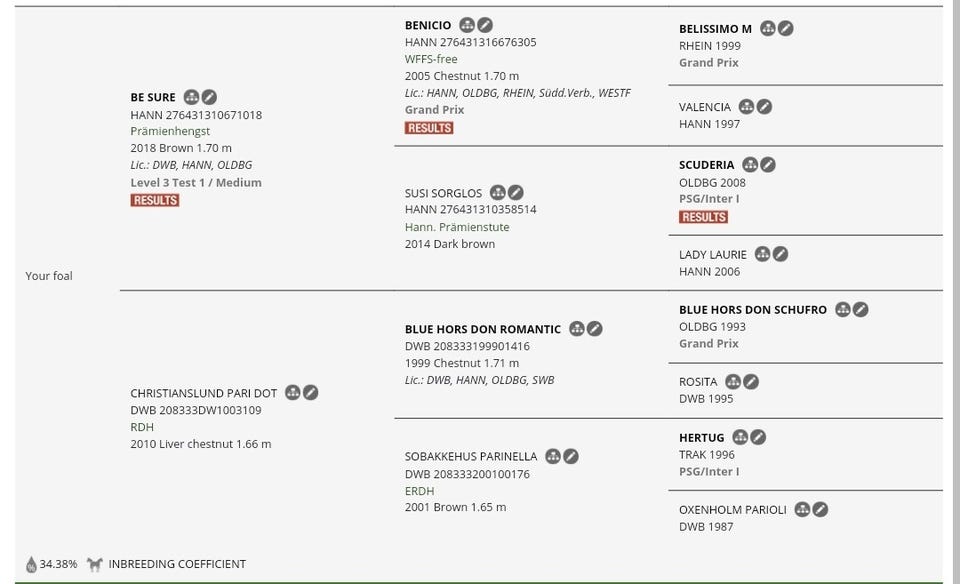Show the RESULTS for SCUDERIA
This screenshot has height=584, width=960.
(703, 217)
